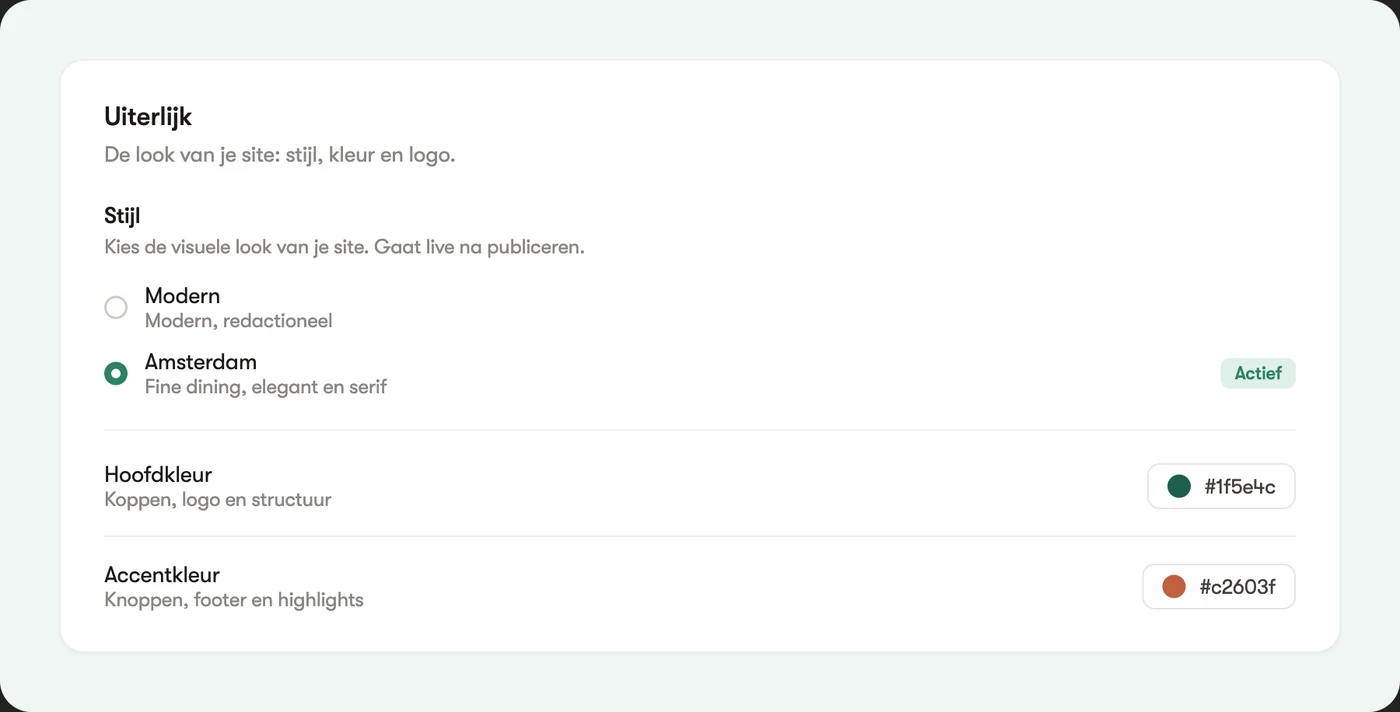Viewport: 1400px width, 712px height.
Task: Click 'Koppen, logo en structuur' description
Action: (x=218, y=499)
